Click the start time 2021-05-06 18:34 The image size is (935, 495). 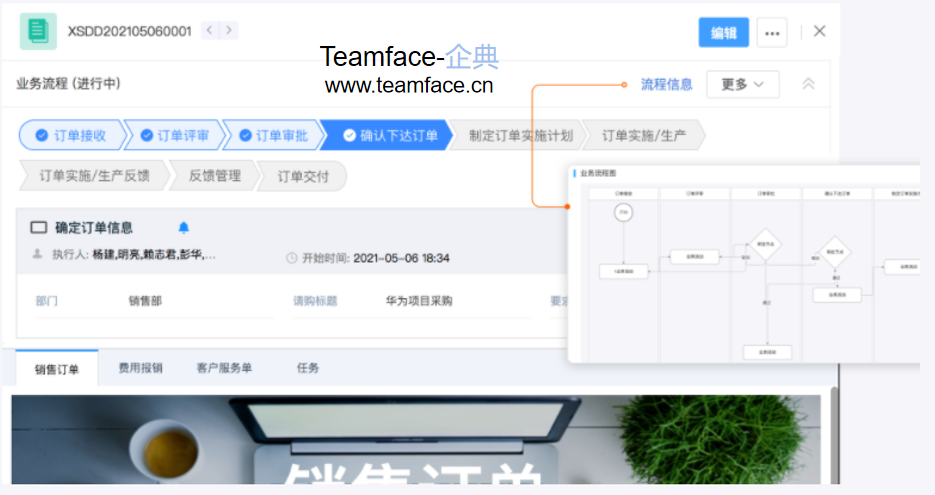point(401,258)
